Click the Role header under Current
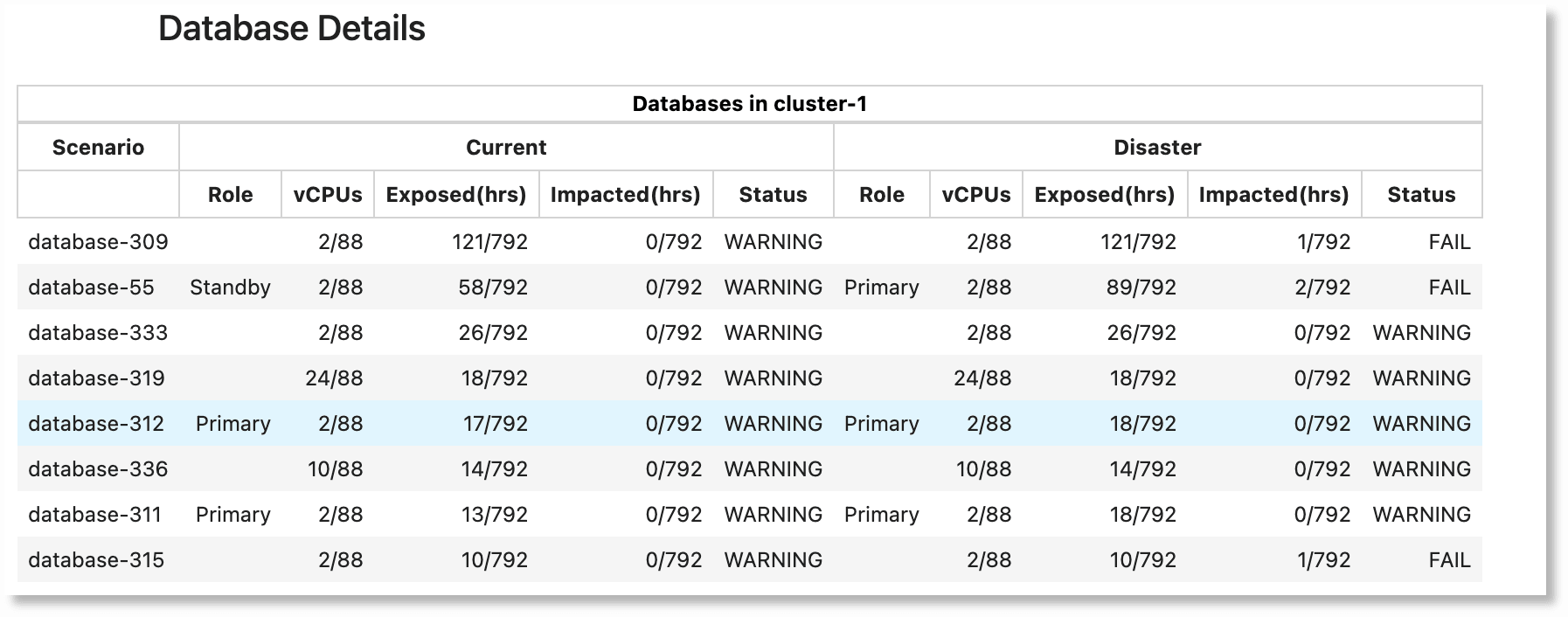The width and height of the screenshot is (1568, 617). tap(230, 195)
